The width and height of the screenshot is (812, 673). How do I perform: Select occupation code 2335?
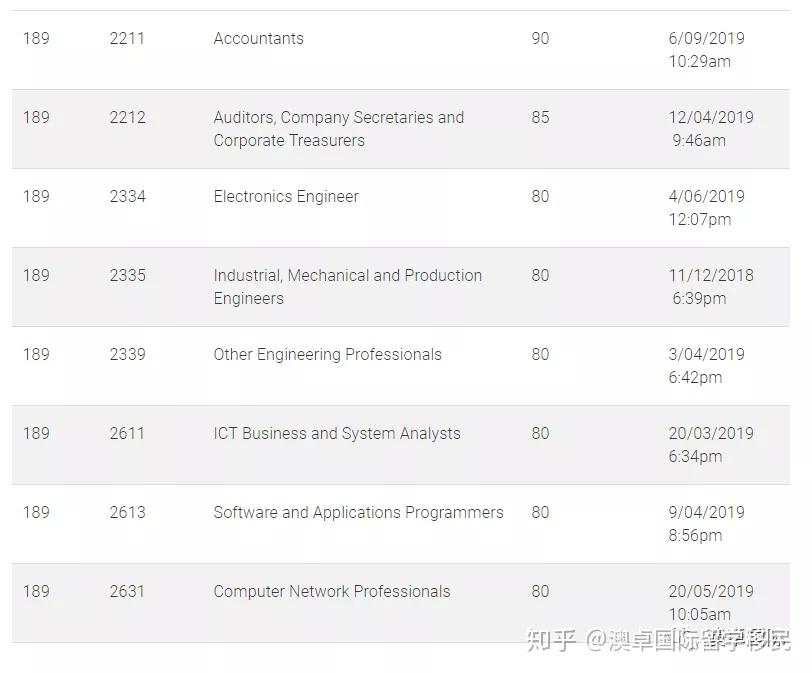127,275
